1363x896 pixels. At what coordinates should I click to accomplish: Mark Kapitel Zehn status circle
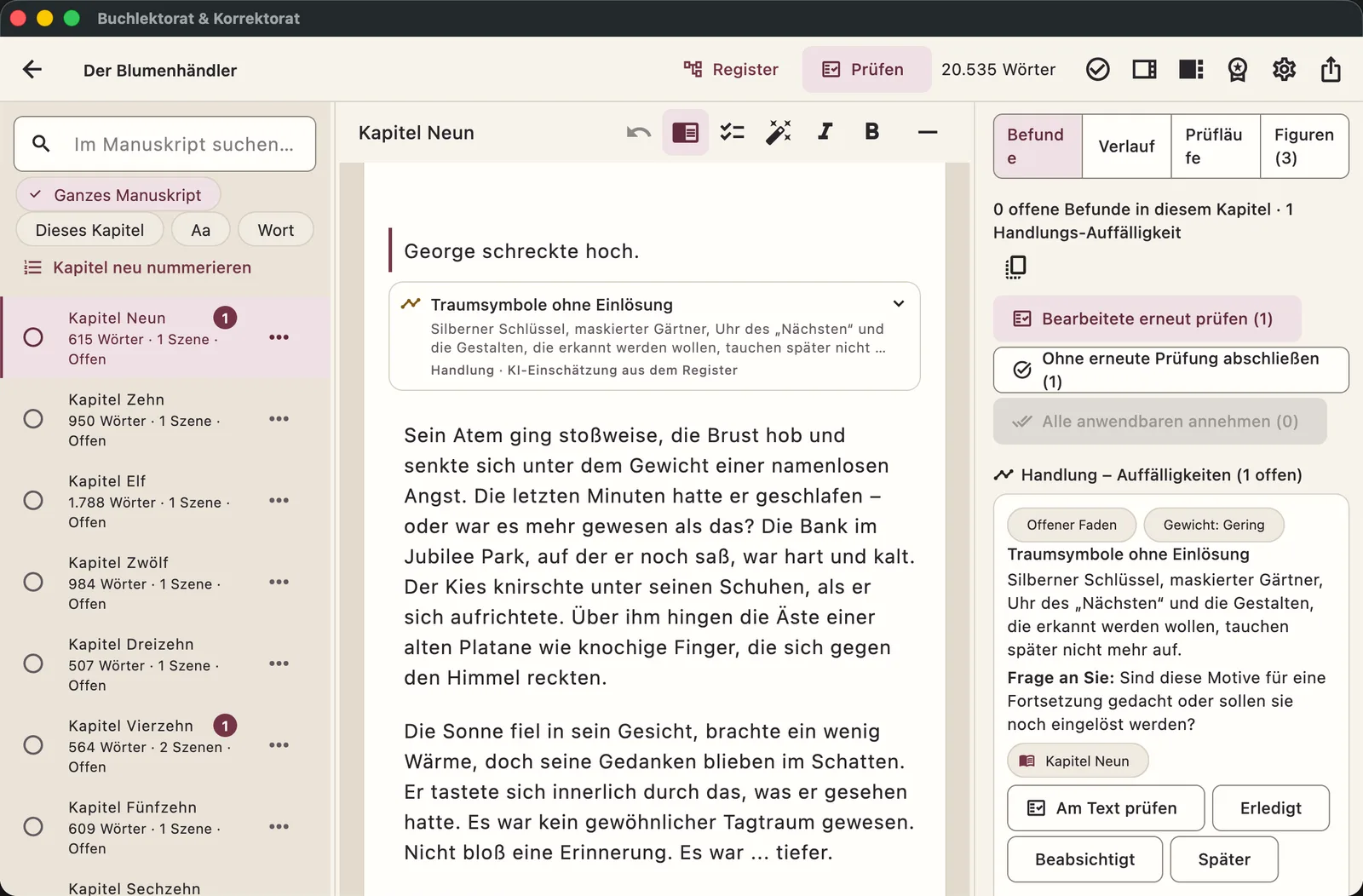coord(33,419)
